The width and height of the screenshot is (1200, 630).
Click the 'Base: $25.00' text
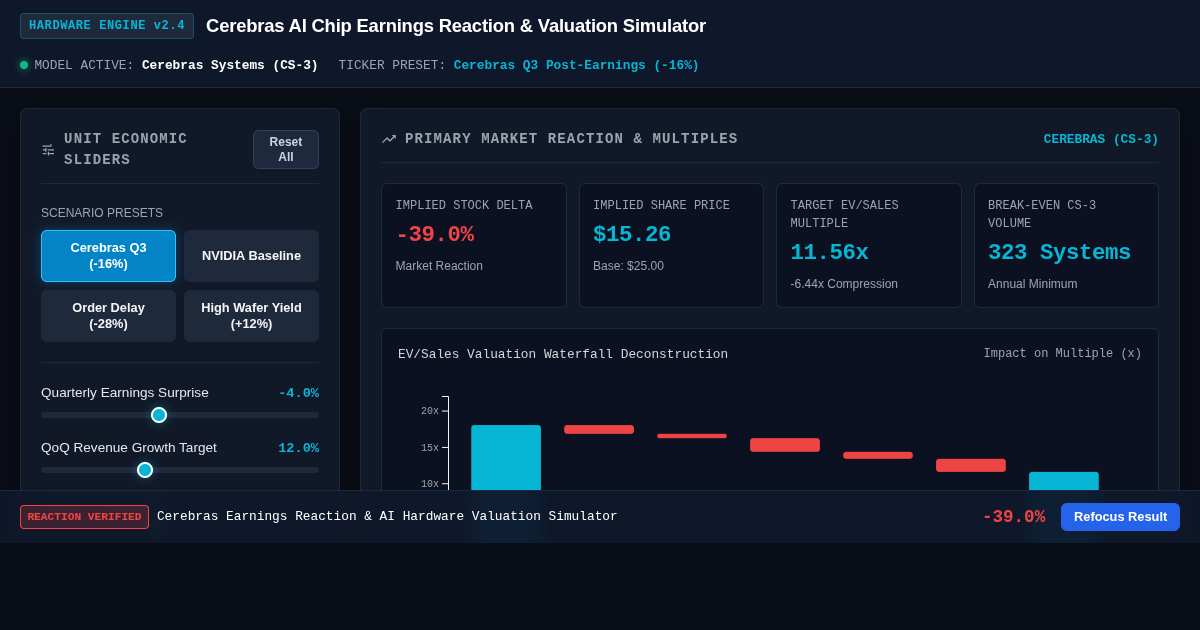click(628, 266)
